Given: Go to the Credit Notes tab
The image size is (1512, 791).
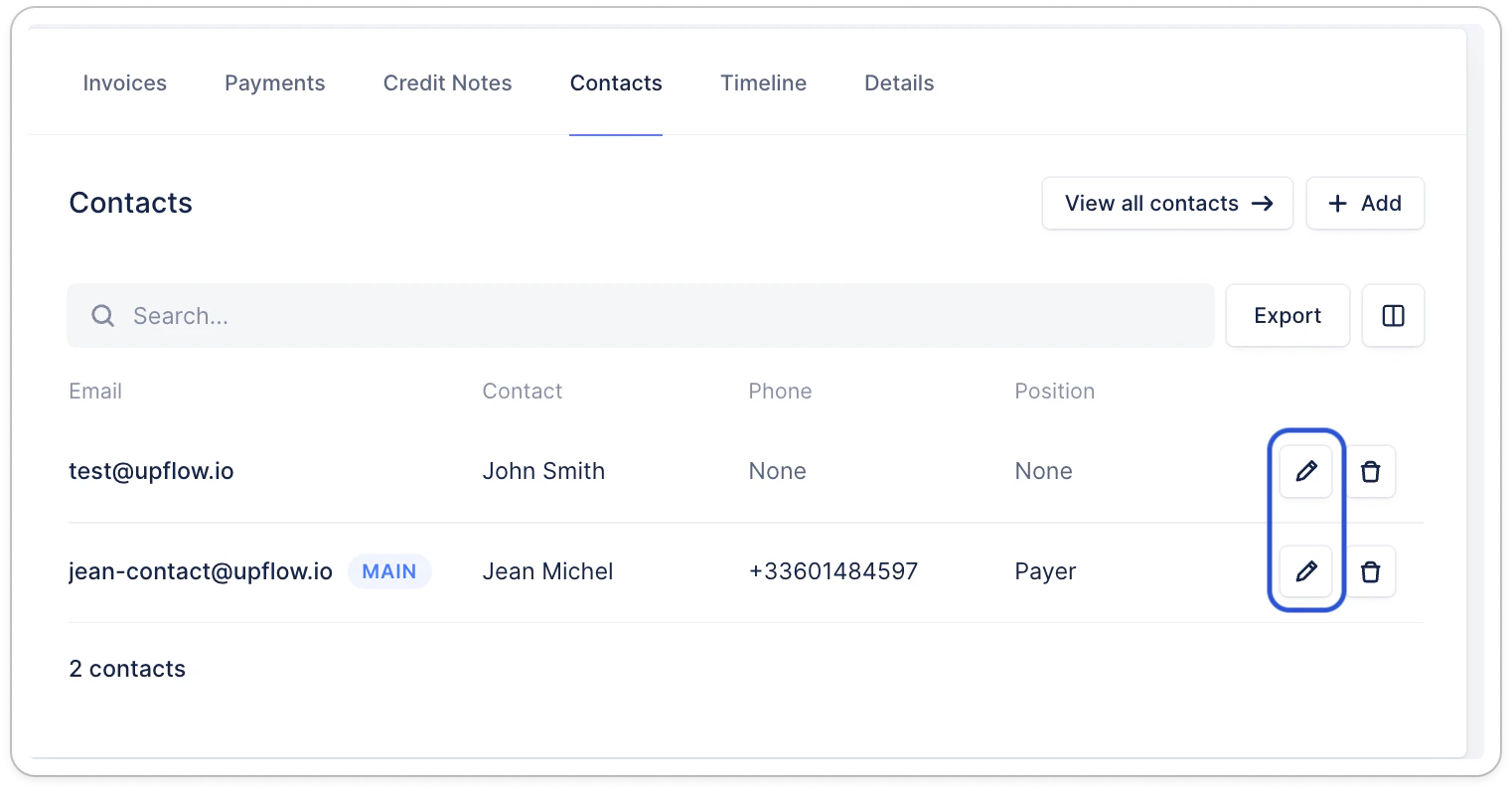Looking at the screenshot, I should (x=448, y=83).
